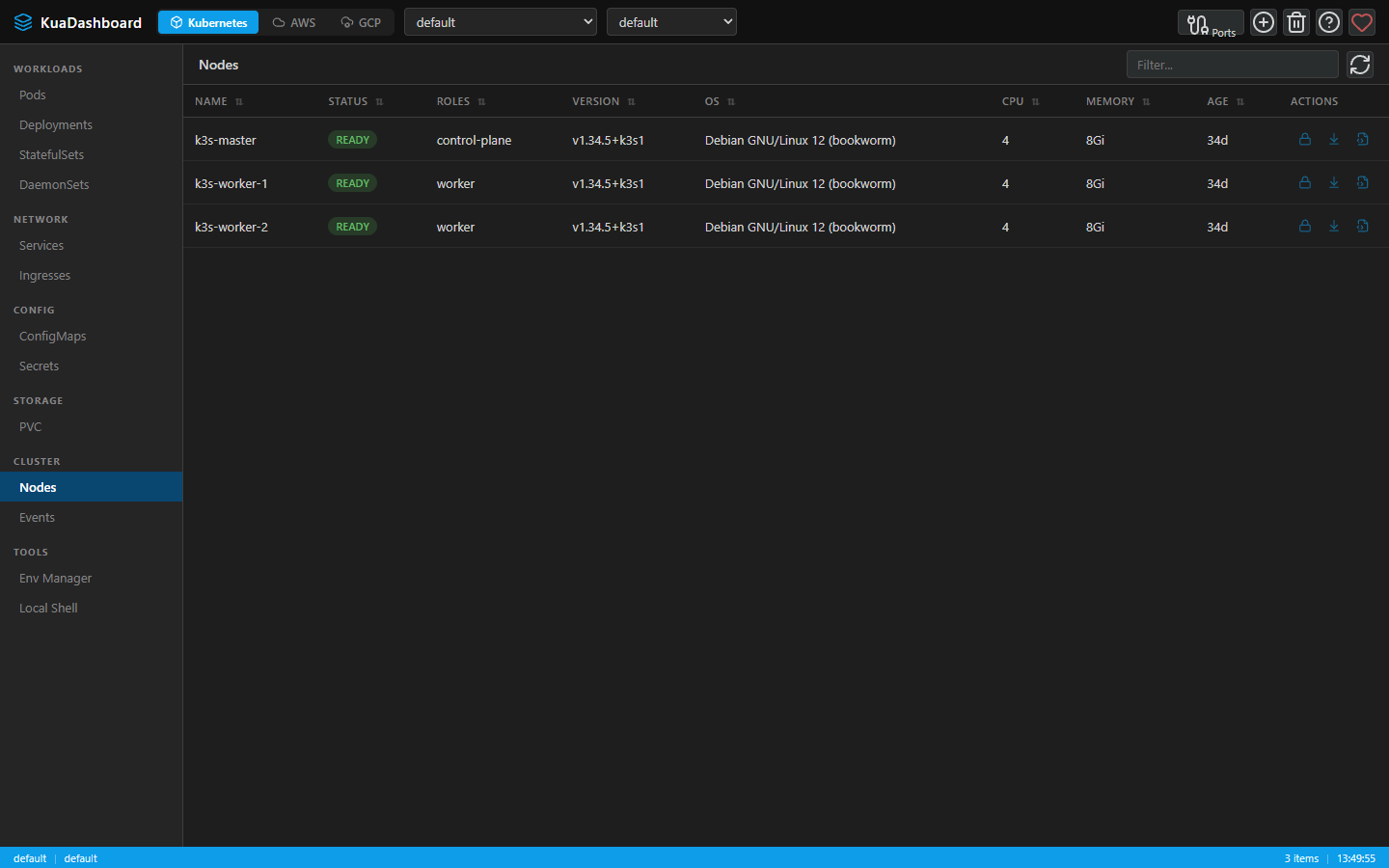Switch to the Kubernetes tab
Viewport: 1389px width, 868px height.
tap(208, 22)
